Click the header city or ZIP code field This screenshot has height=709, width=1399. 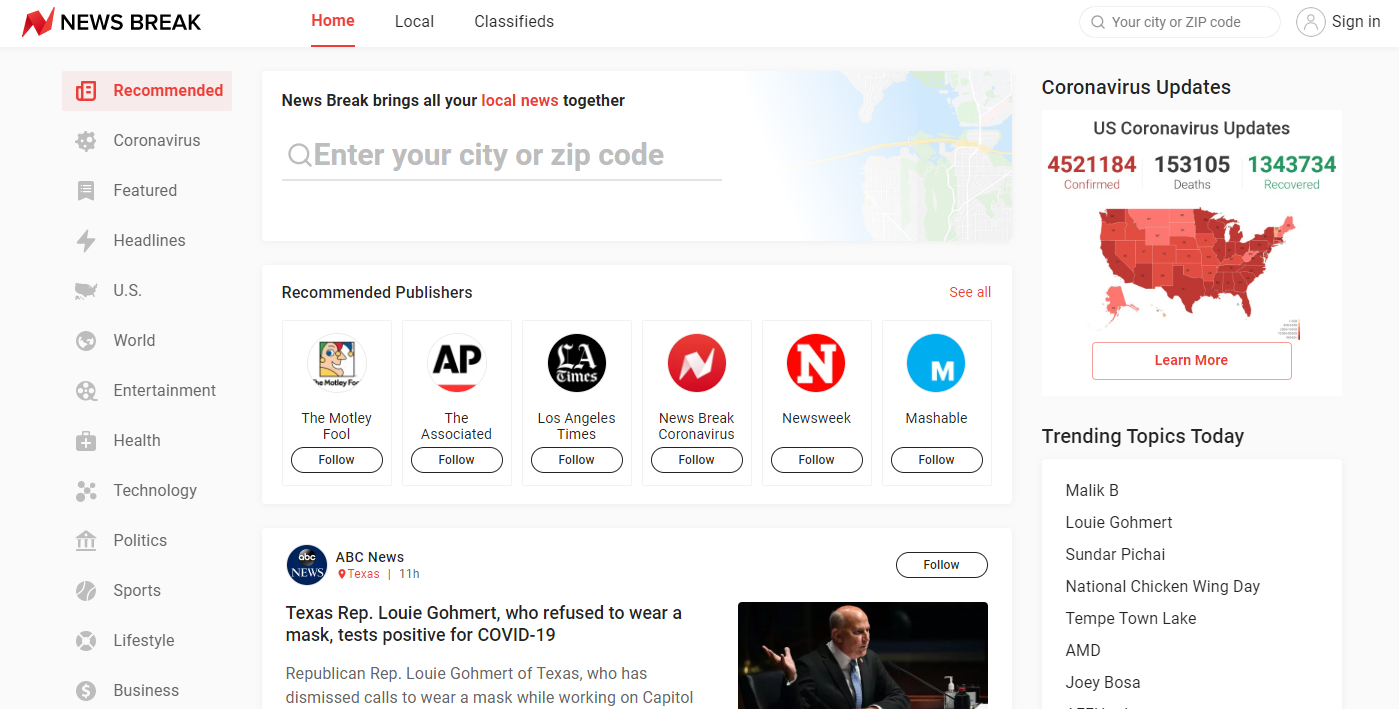(x=1180, y=22)
